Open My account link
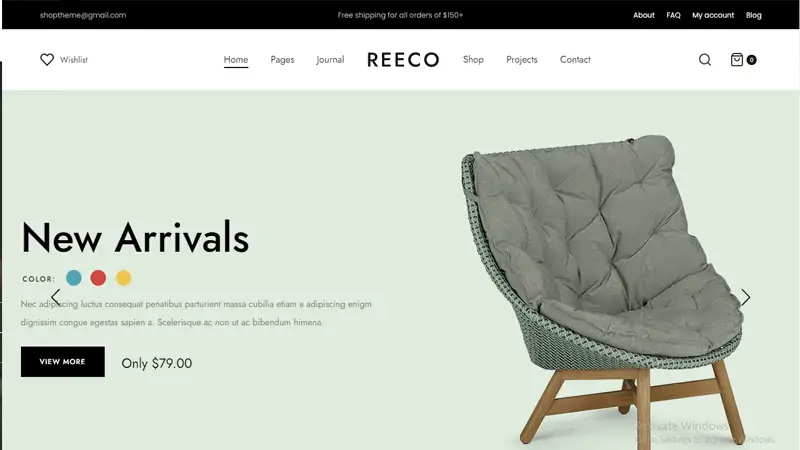 click(x=713, y=15)
